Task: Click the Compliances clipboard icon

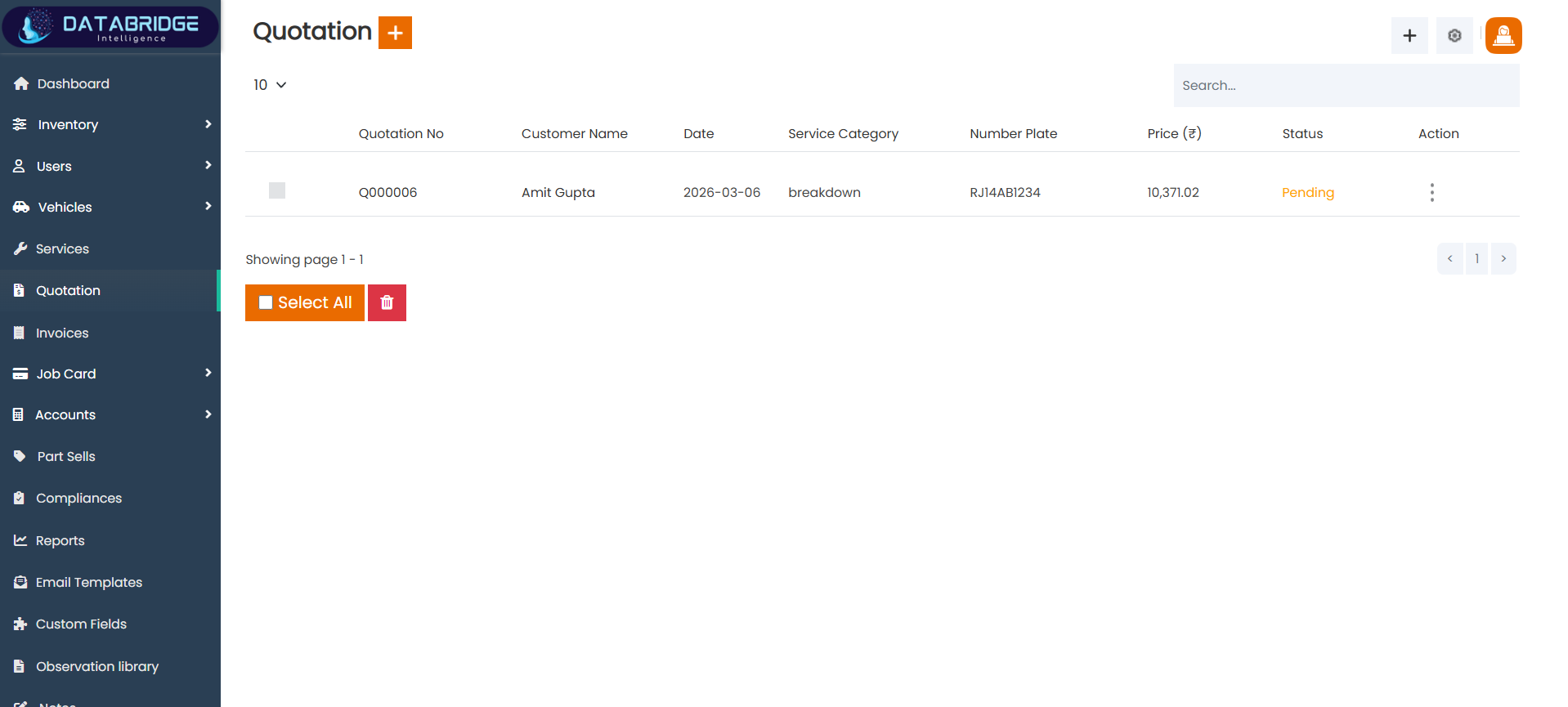Action: tap(19, 498)
